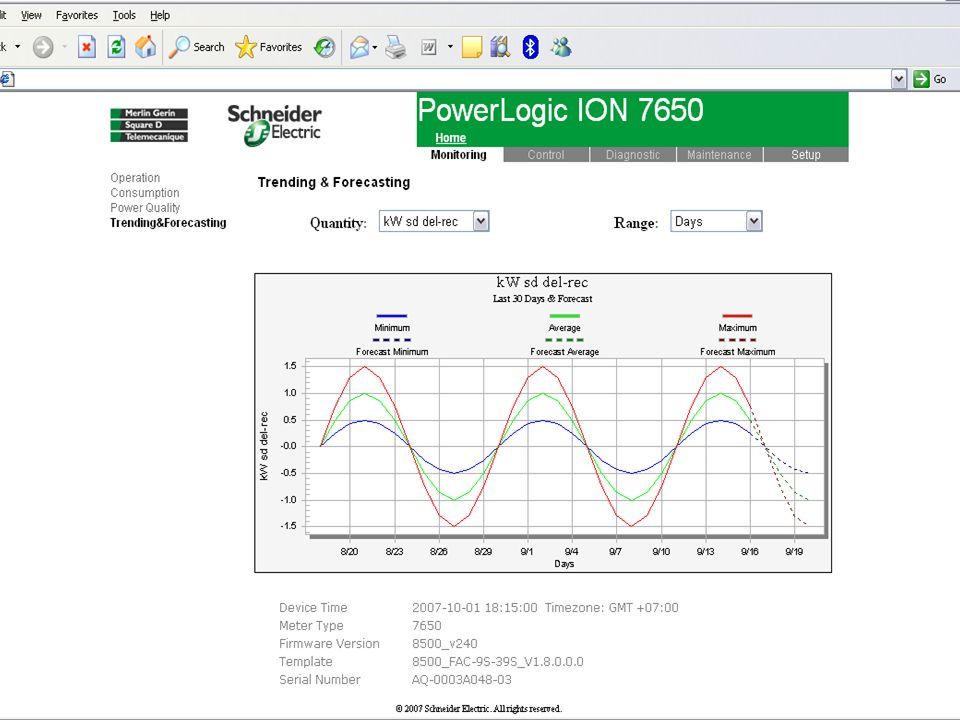The width and height of the screenshot is (960, 720).
Task: Click the blue Minimum legend line
Action: pos(392,316)
